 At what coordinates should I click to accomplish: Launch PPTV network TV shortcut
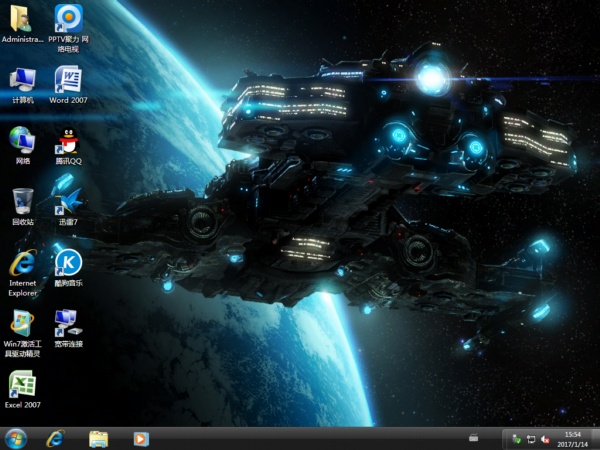pyautogui.click(x=68, y=28)
